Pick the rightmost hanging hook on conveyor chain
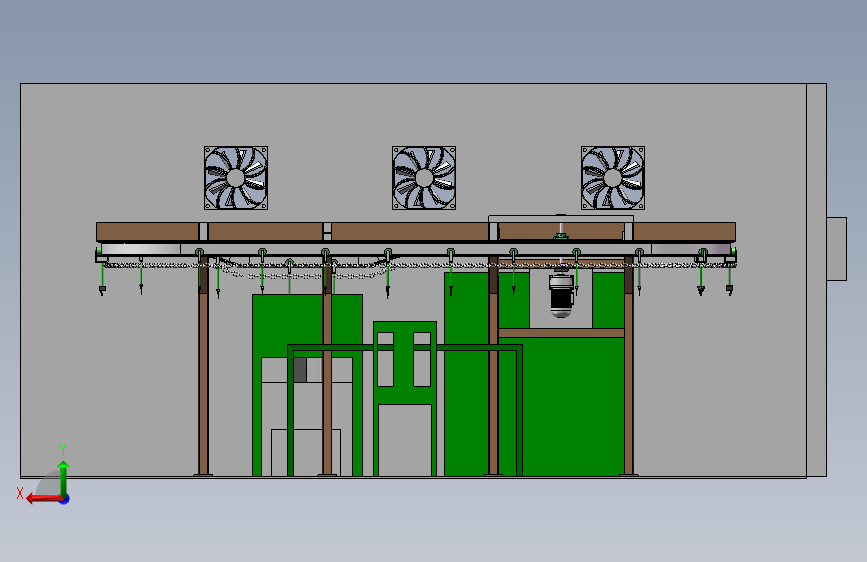 click(729, 280)
